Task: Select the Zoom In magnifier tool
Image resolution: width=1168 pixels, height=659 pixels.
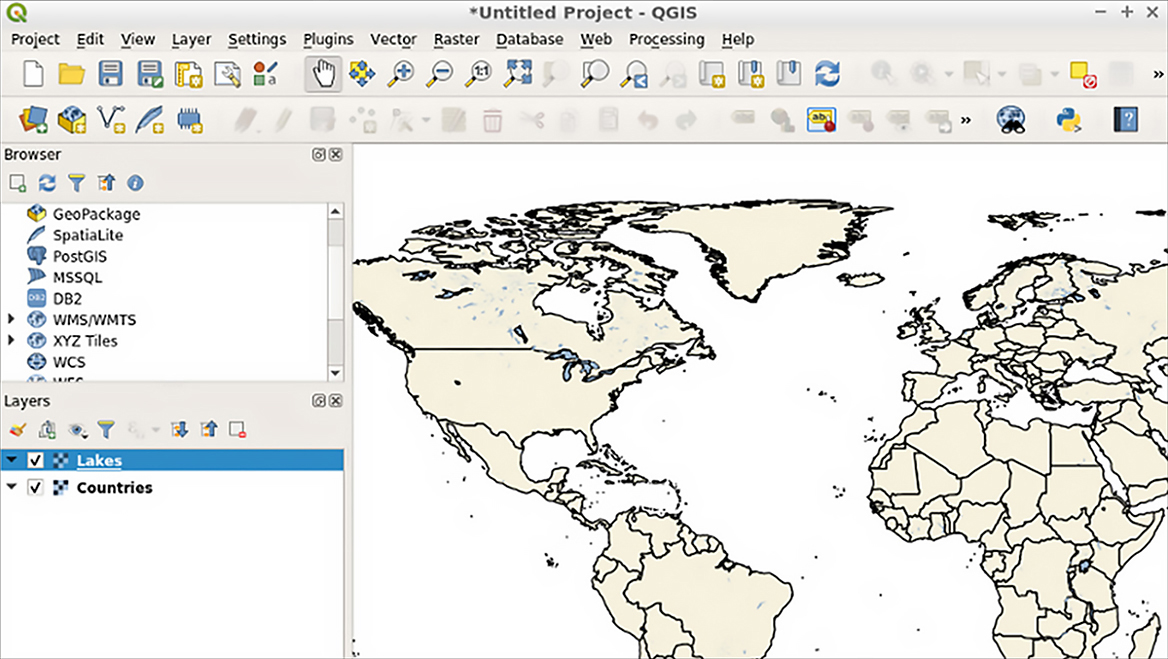Action: click(x=402, y=74)
